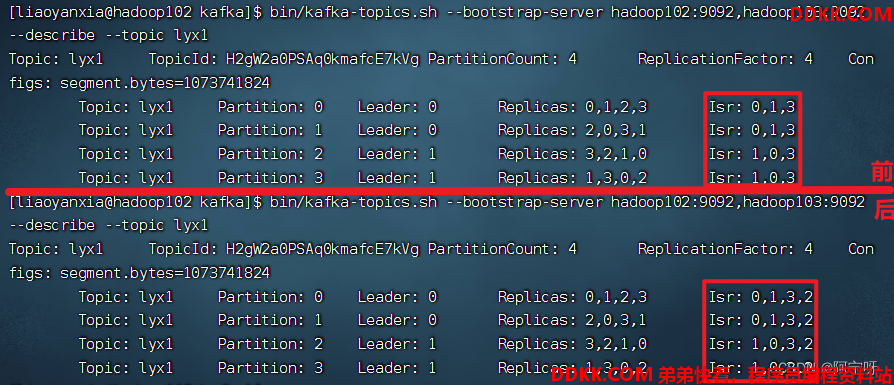Select 'Partition: 1' in the second describe output

(271, 320)
